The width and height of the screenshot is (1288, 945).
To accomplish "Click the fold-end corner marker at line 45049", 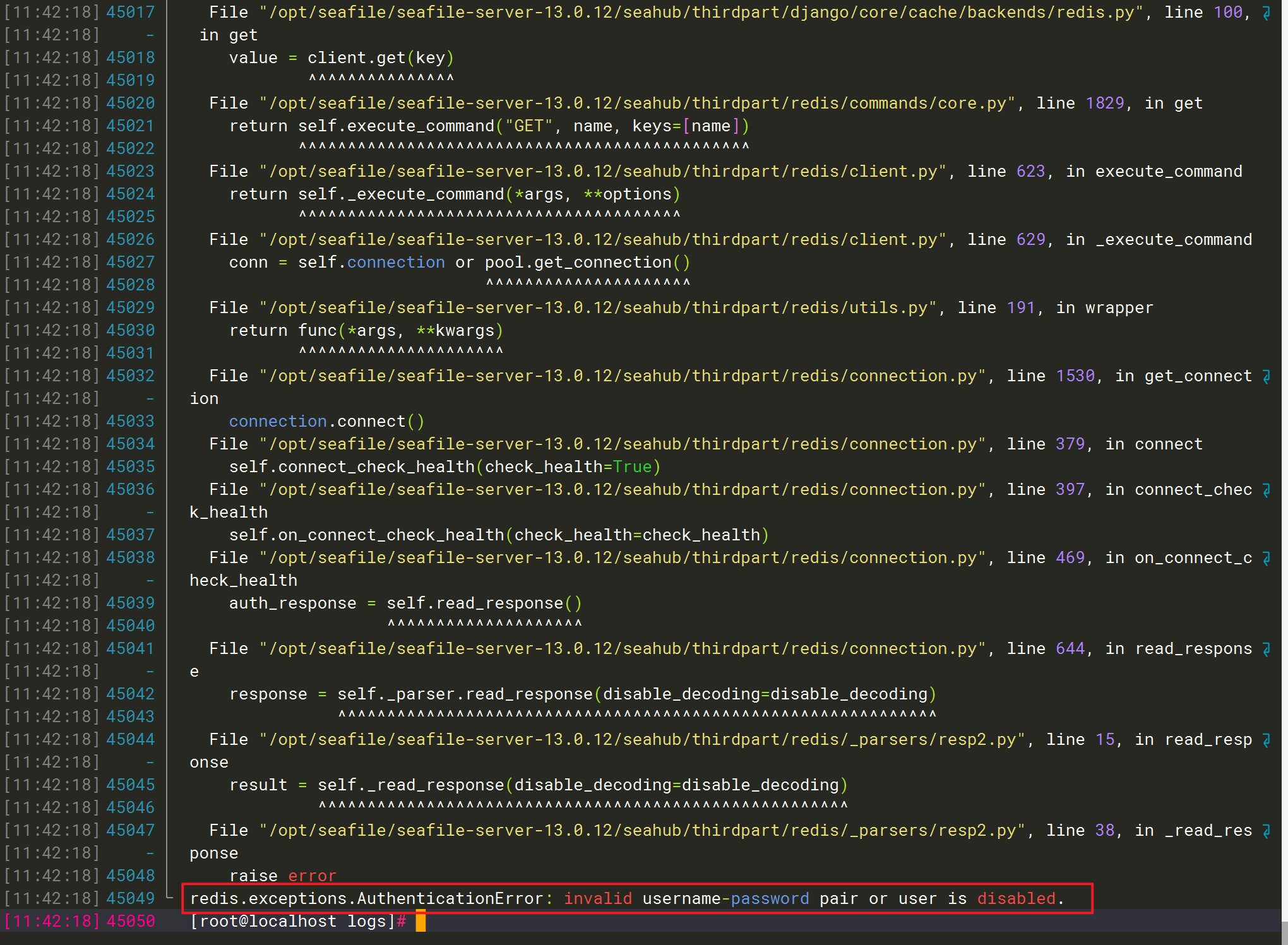I will click(169, 896).
